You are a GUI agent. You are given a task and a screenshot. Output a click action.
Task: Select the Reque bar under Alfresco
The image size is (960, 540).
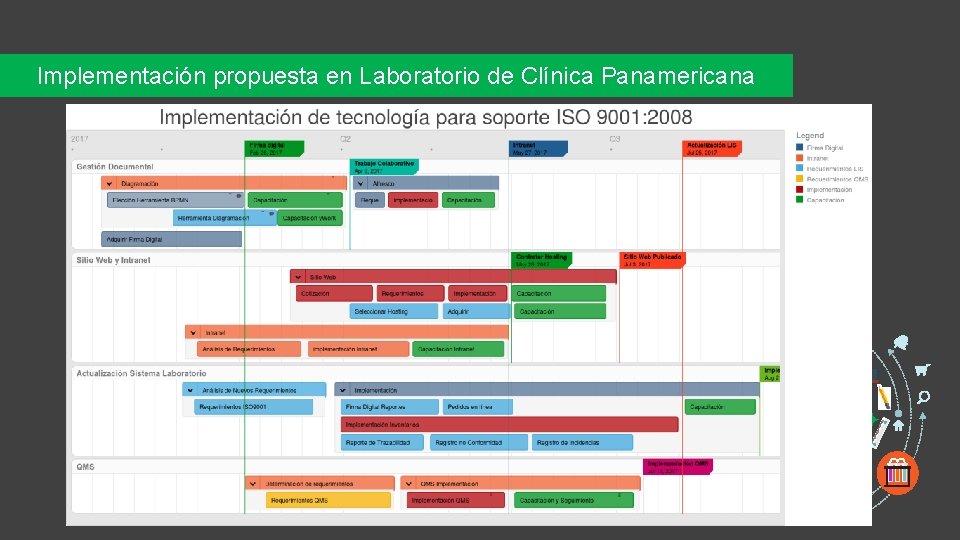coord(370,200)
